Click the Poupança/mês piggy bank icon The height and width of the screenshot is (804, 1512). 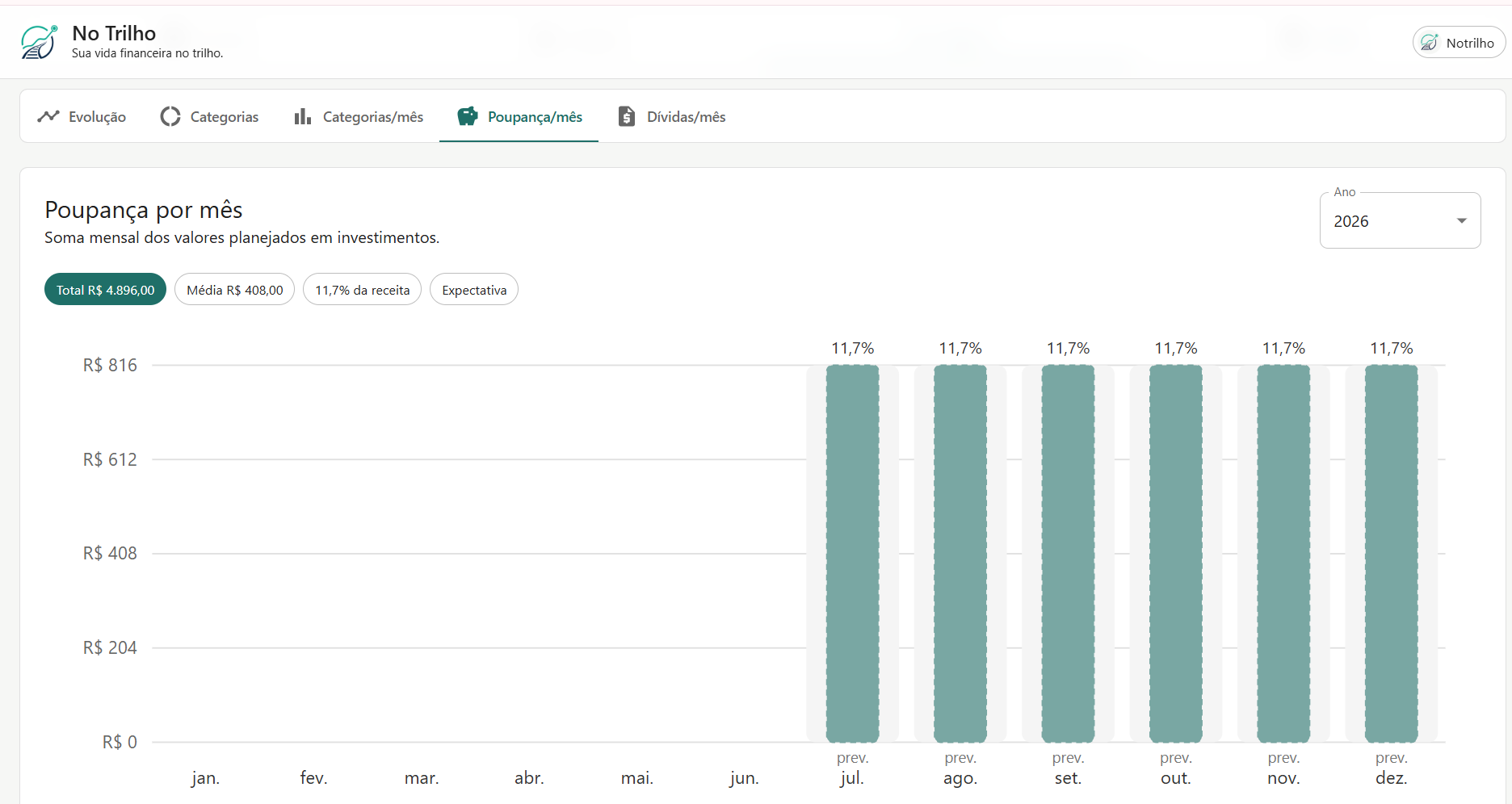pyautogui.click(x=468, y=116)
